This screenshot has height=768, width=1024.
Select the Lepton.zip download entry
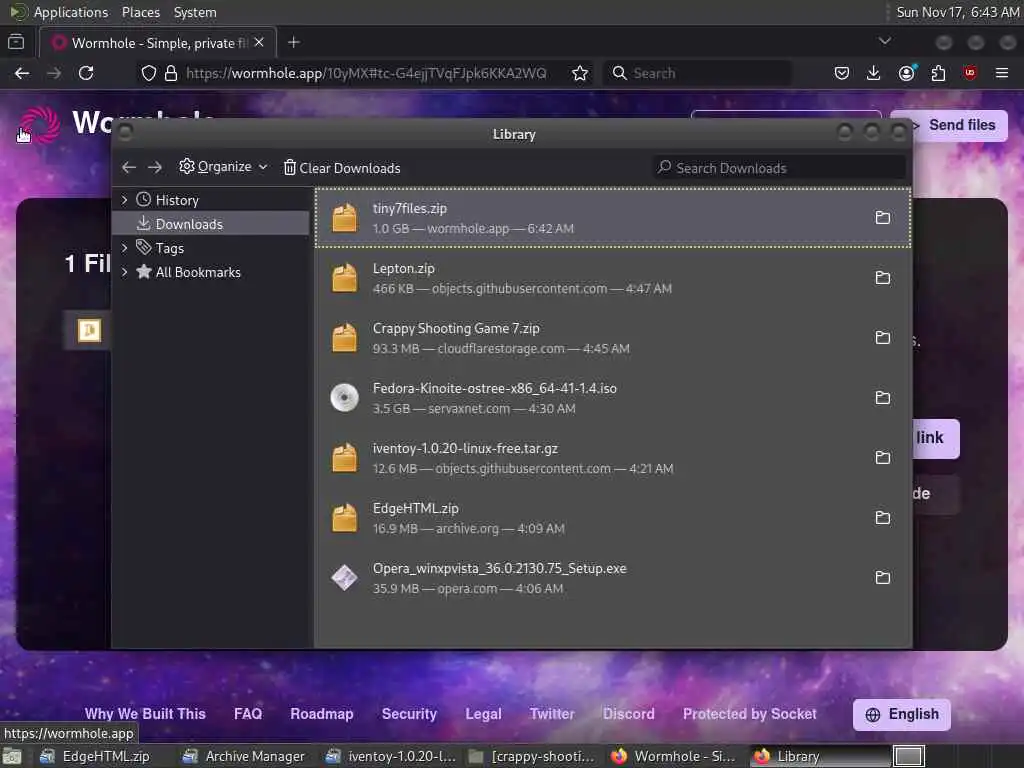click(613, 278)
